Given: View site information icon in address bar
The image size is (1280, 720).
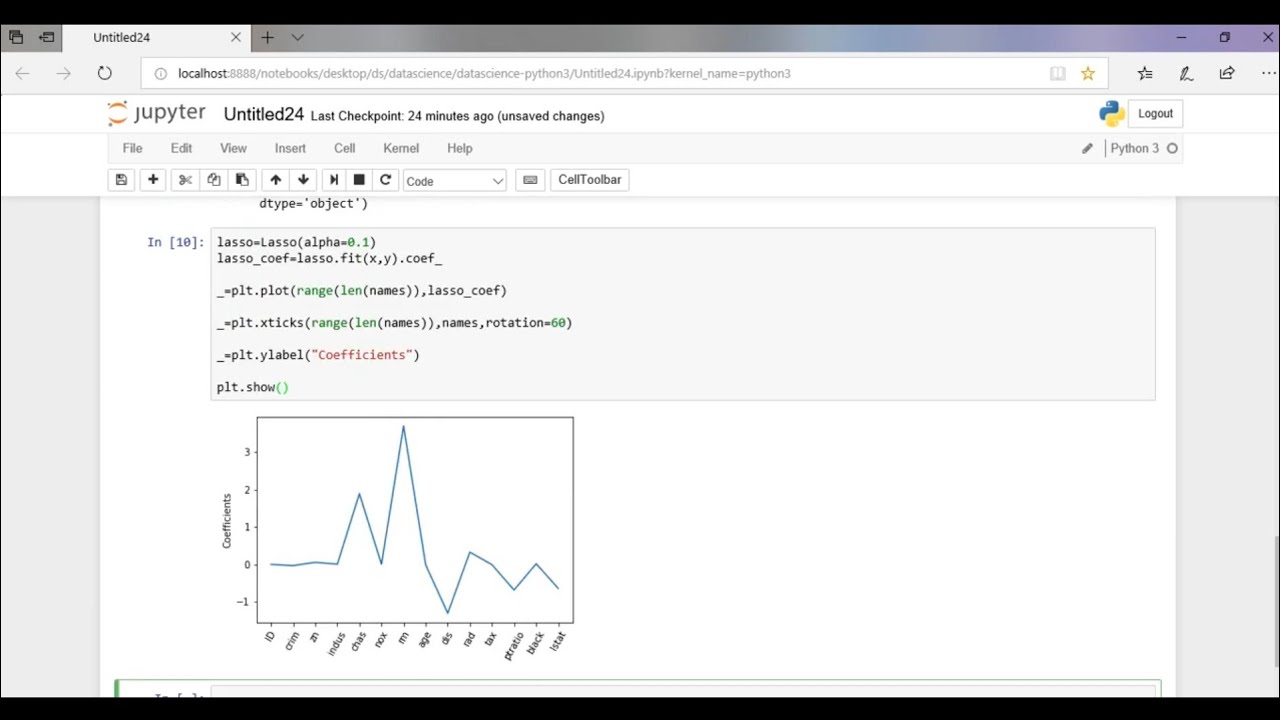Looking at the screenshot, I should [160, 73].
